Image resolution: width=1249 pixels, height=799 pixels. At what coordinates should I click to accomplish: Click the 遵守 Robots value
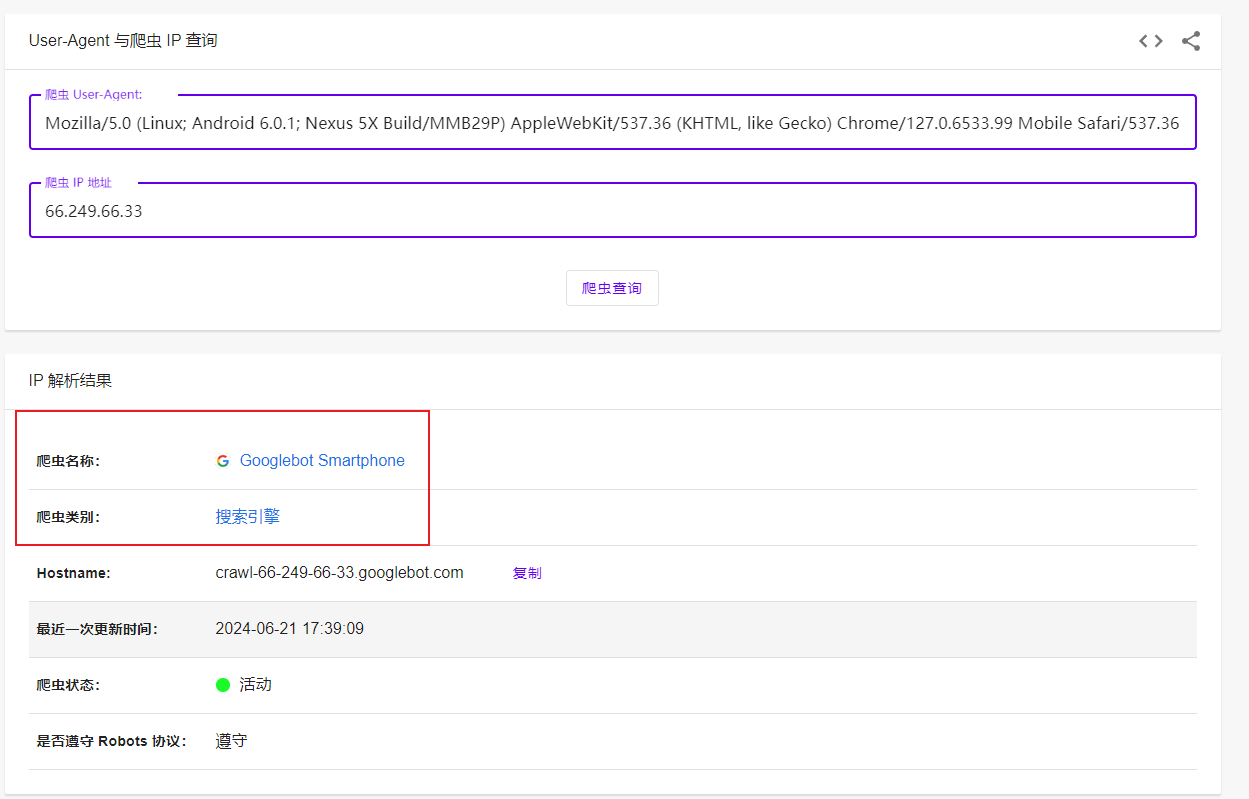coord(231,741)
